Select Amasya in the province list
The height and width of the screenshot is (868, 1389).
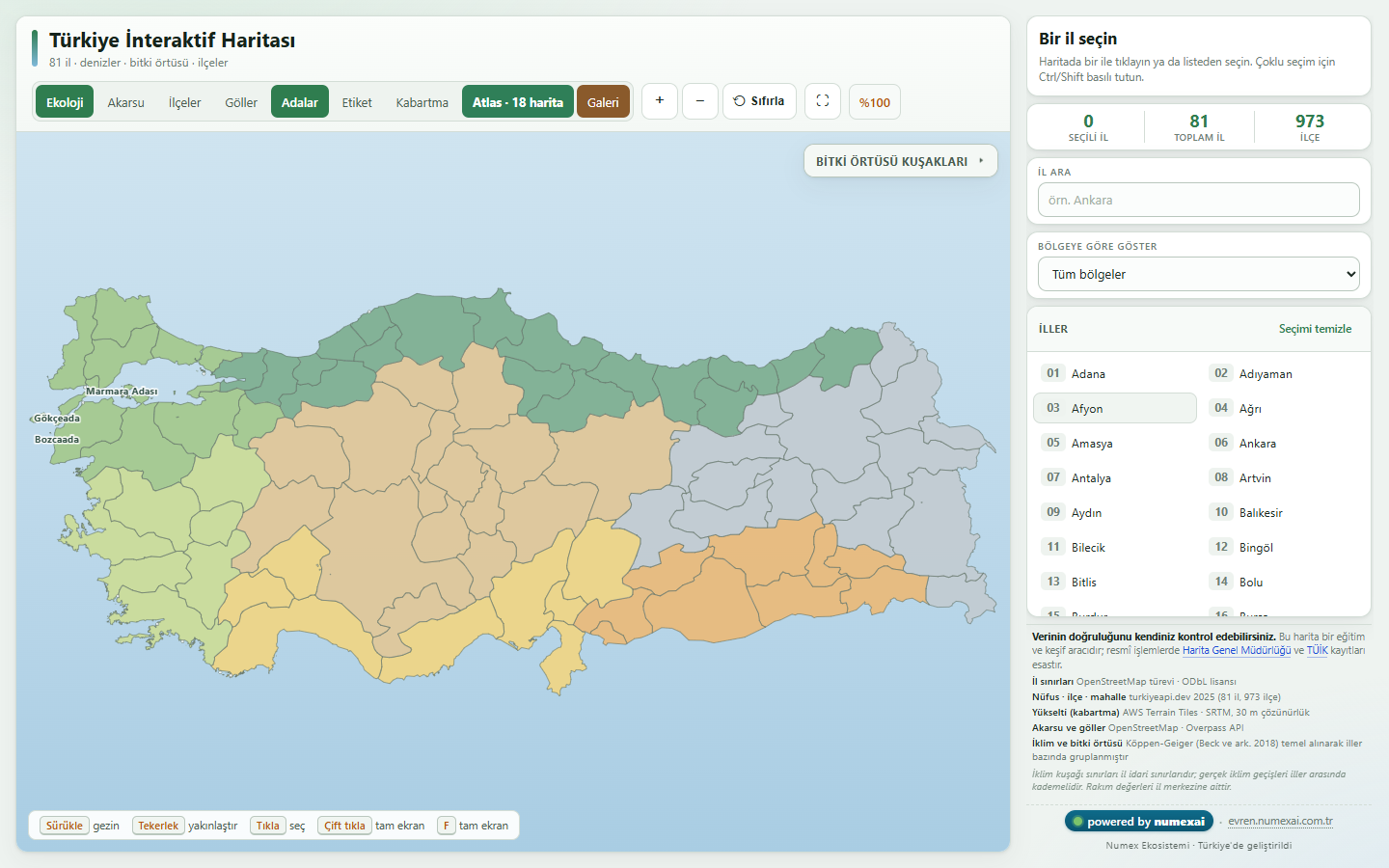tap(1115, 443)
